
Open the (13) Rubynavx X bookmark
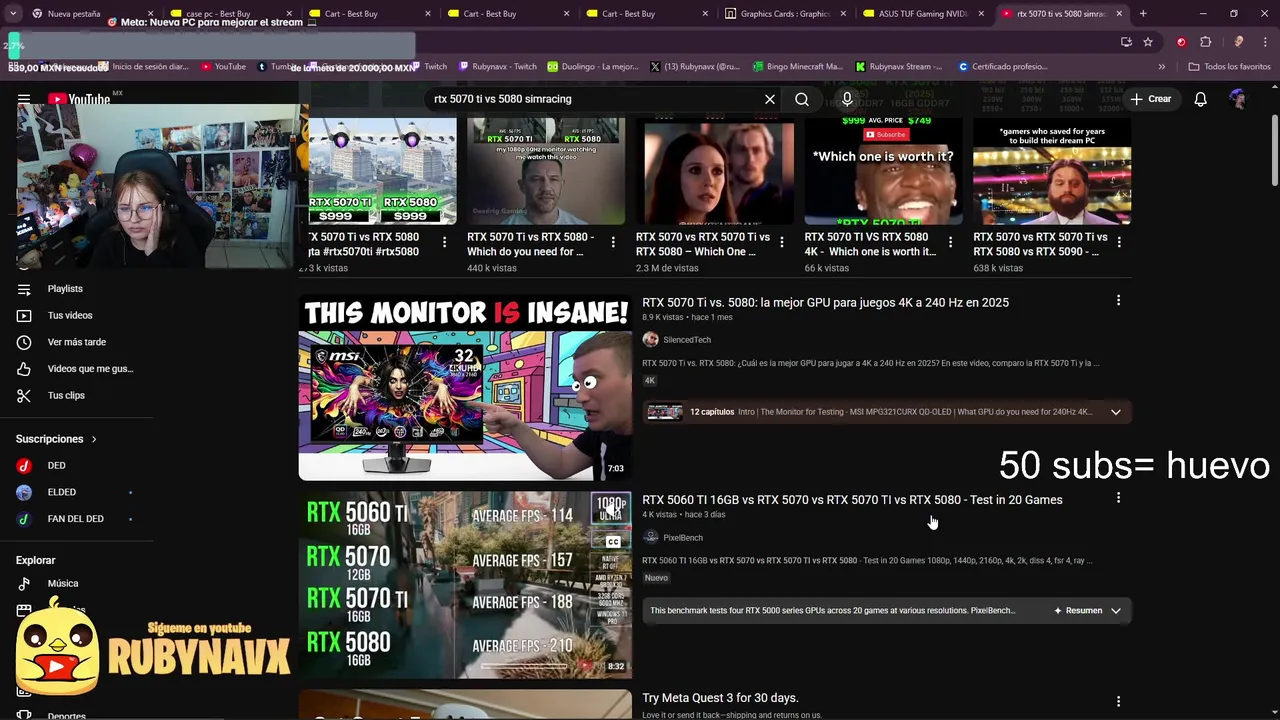tap(694, 67)
